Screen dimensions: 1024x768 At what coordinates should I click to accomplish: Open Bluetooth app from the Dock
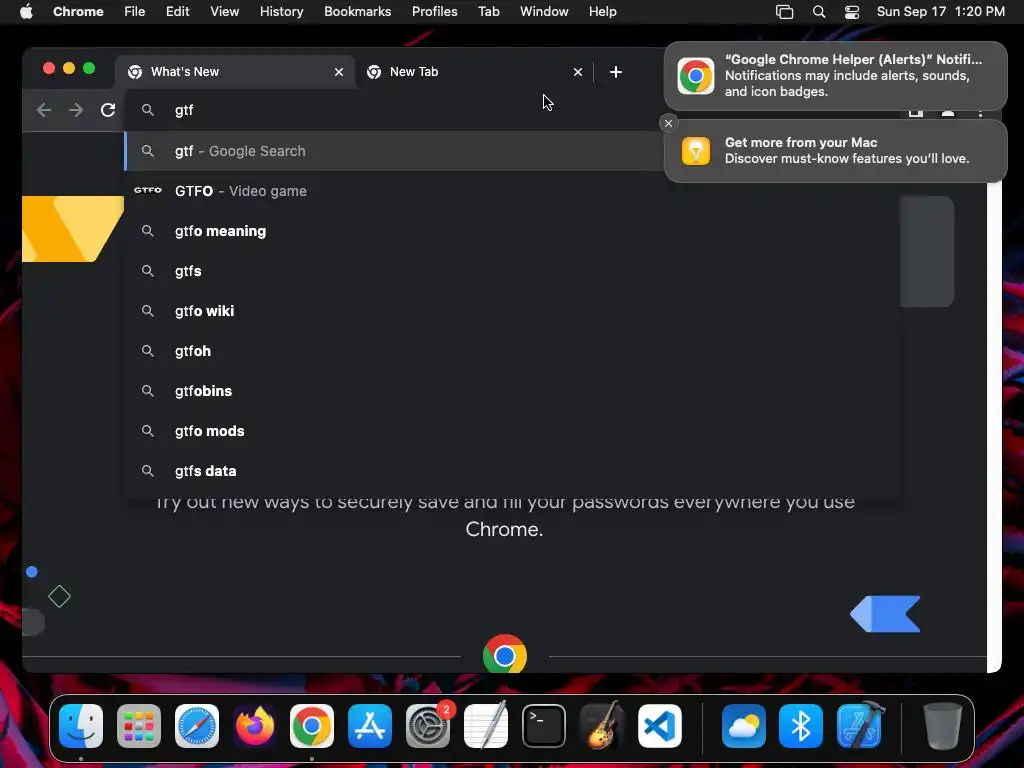click(801, 726)
